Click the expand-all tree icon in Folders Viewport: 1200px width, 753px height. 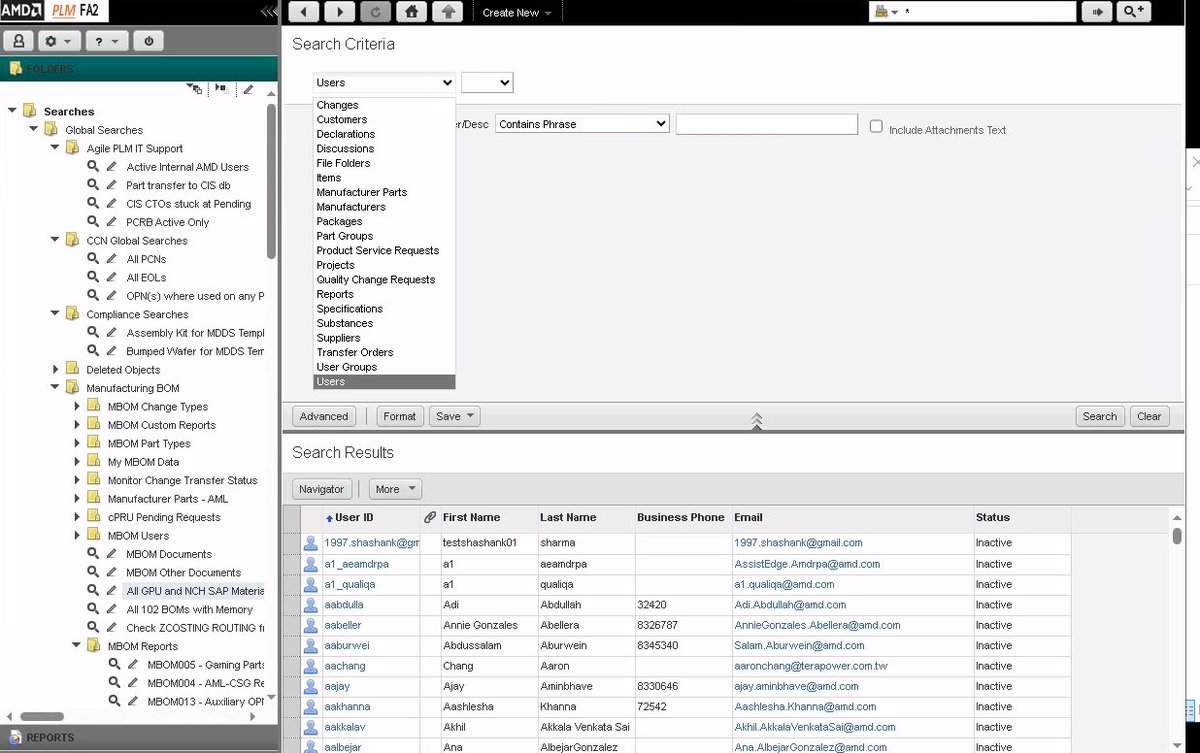196,89
